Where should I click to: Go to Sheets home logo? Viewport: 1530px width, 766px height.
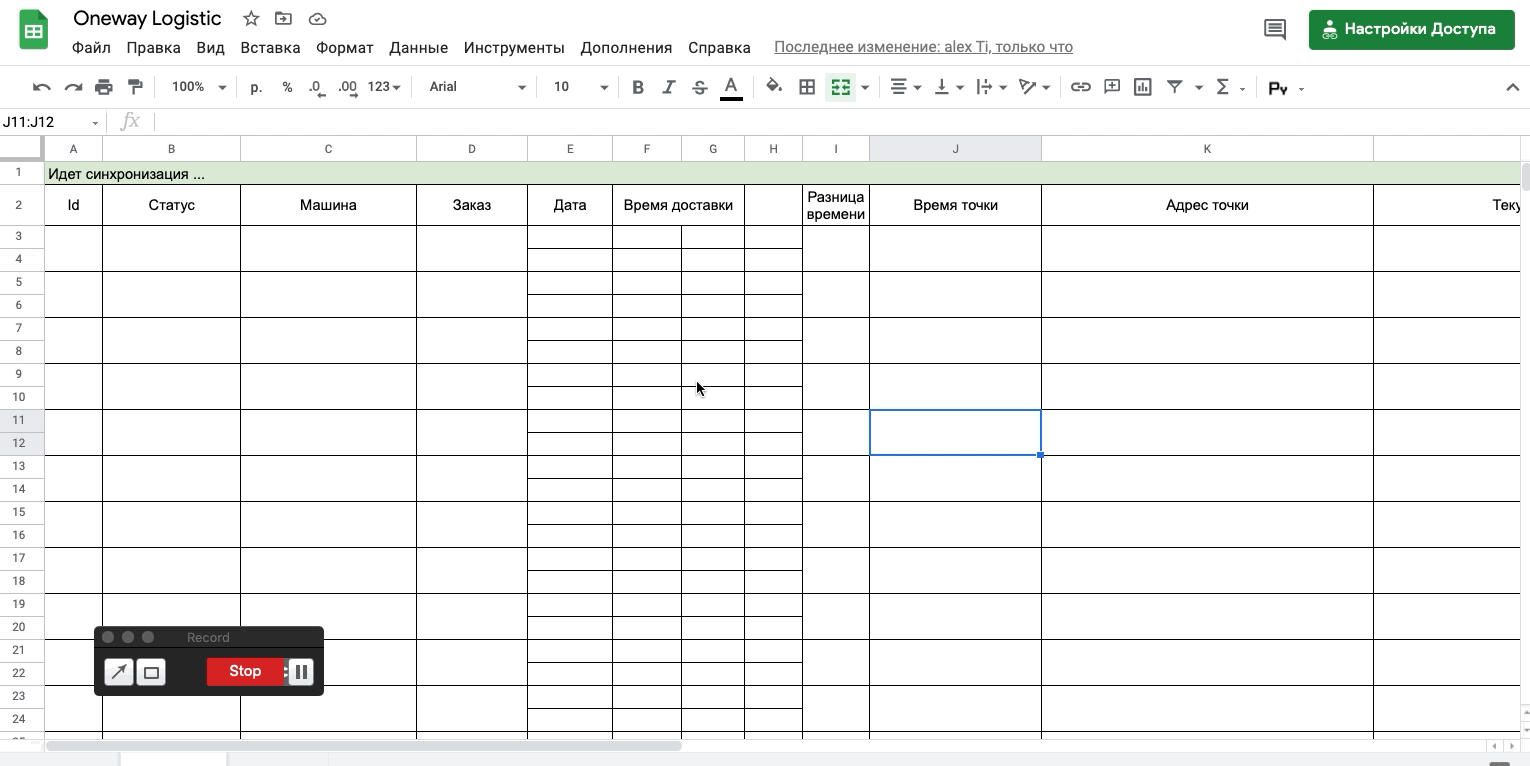point(34,29)
